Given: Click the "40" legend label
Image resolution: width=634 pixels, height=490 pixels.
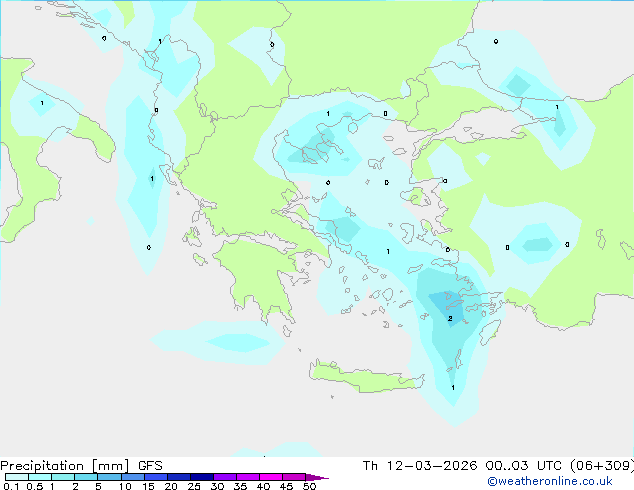Looking at the screenshot, I should coord(263,486).
